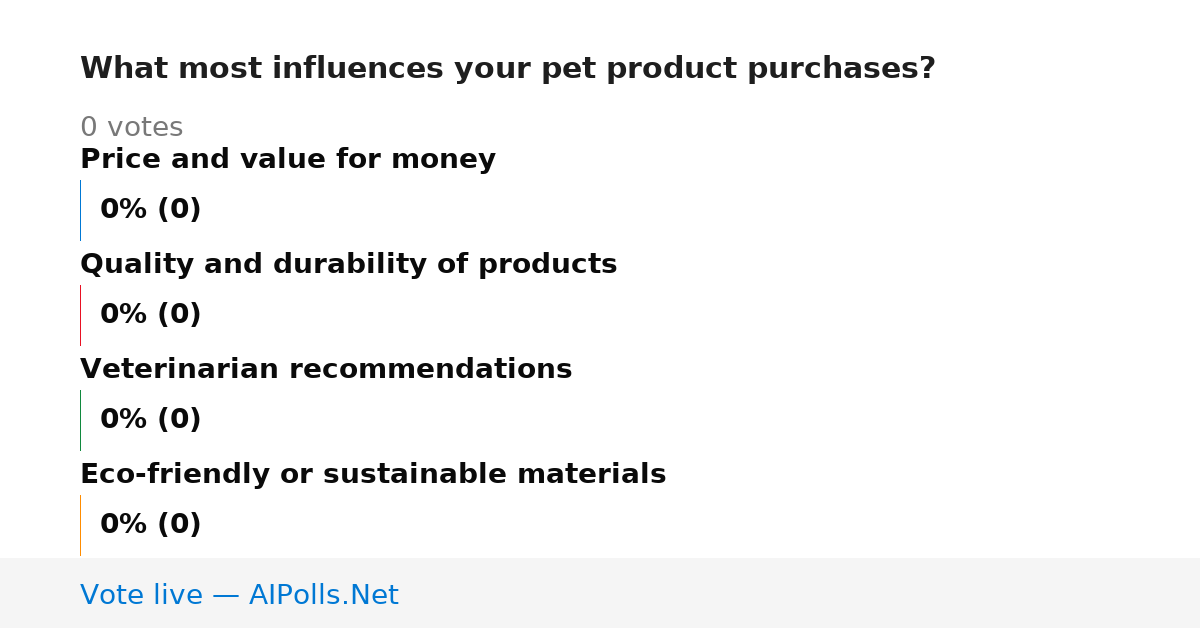The width and height of the screenshot is (1200, 628).
Task: Click the "0 votes" total count text
Action: pos(131,127)
